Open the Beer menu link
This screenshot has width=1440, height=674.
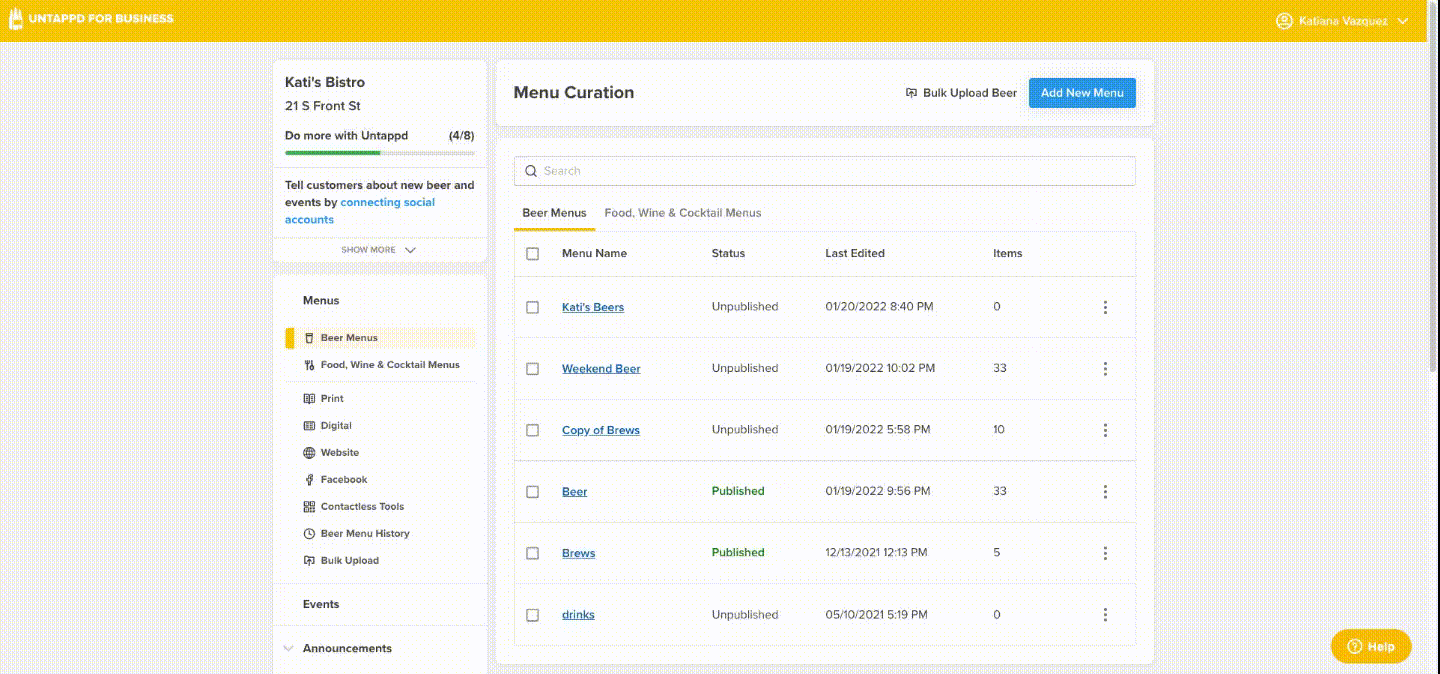click(x=575, y=492)
